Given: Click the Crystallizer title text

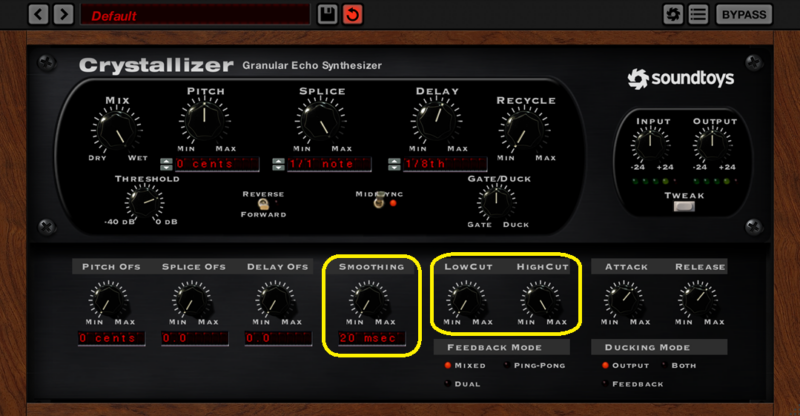Looking at the screenshot, I should [156, 65].
